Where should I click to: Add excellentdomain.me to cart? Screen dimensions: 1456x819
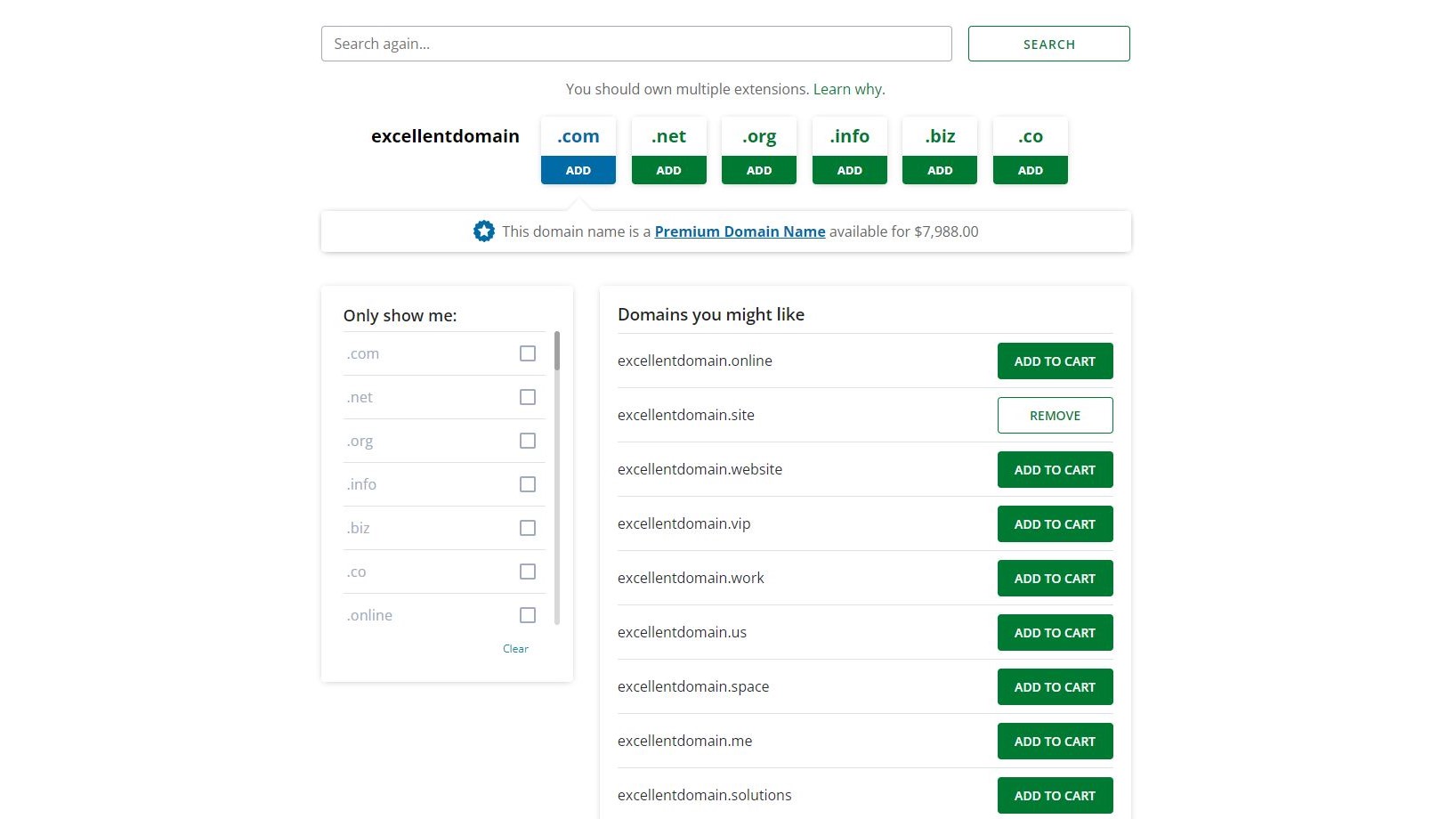[x=1056, y=742]
